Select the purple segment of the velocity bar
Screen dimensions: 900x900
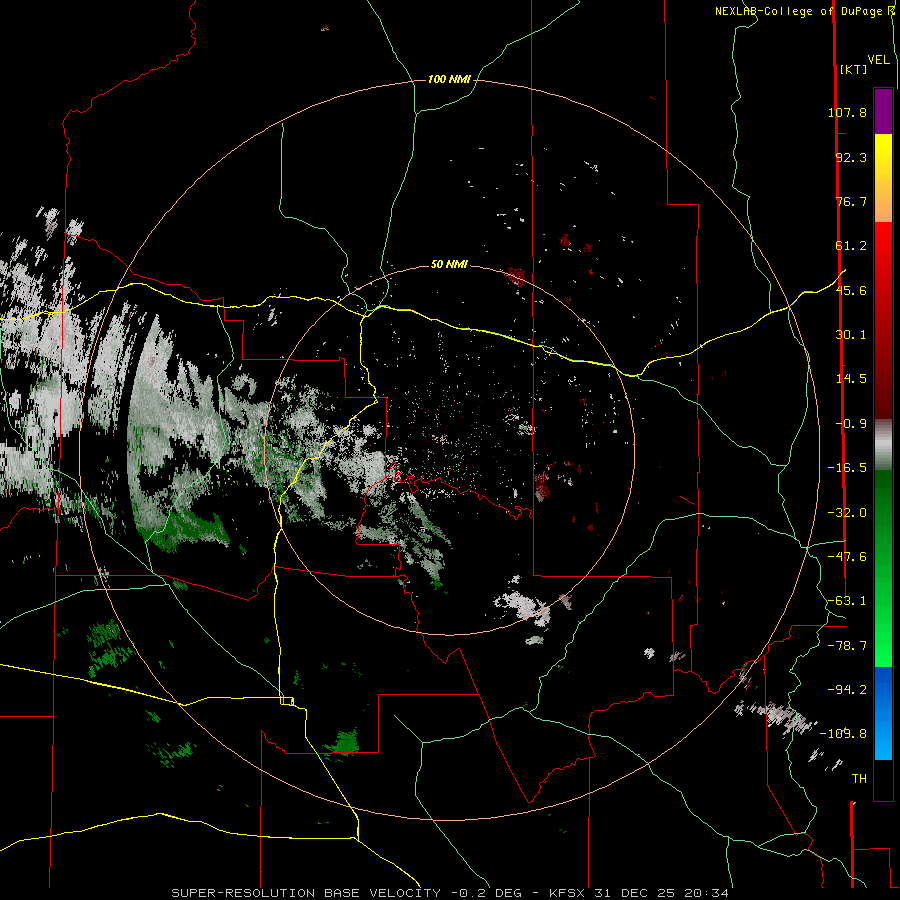point(883,112)
